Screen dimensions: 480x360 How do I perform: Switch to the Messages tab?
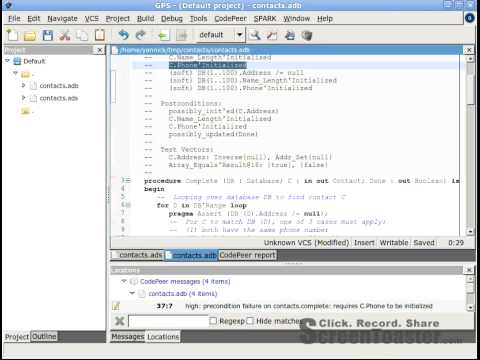pyautogui.click(x=128, y=337)
